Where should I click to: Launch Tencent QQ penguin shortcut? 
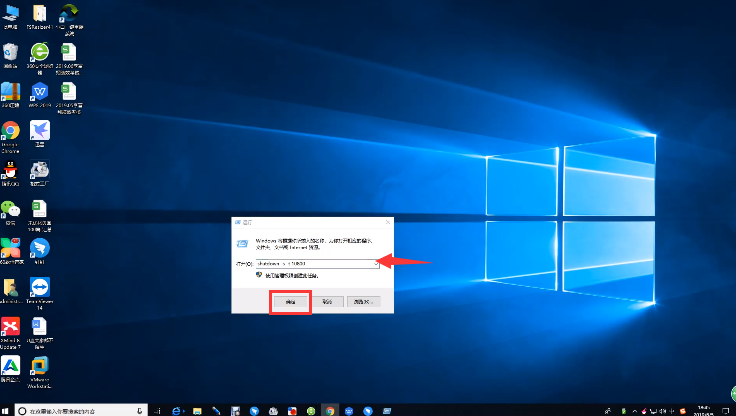click(x=10, y=173)
